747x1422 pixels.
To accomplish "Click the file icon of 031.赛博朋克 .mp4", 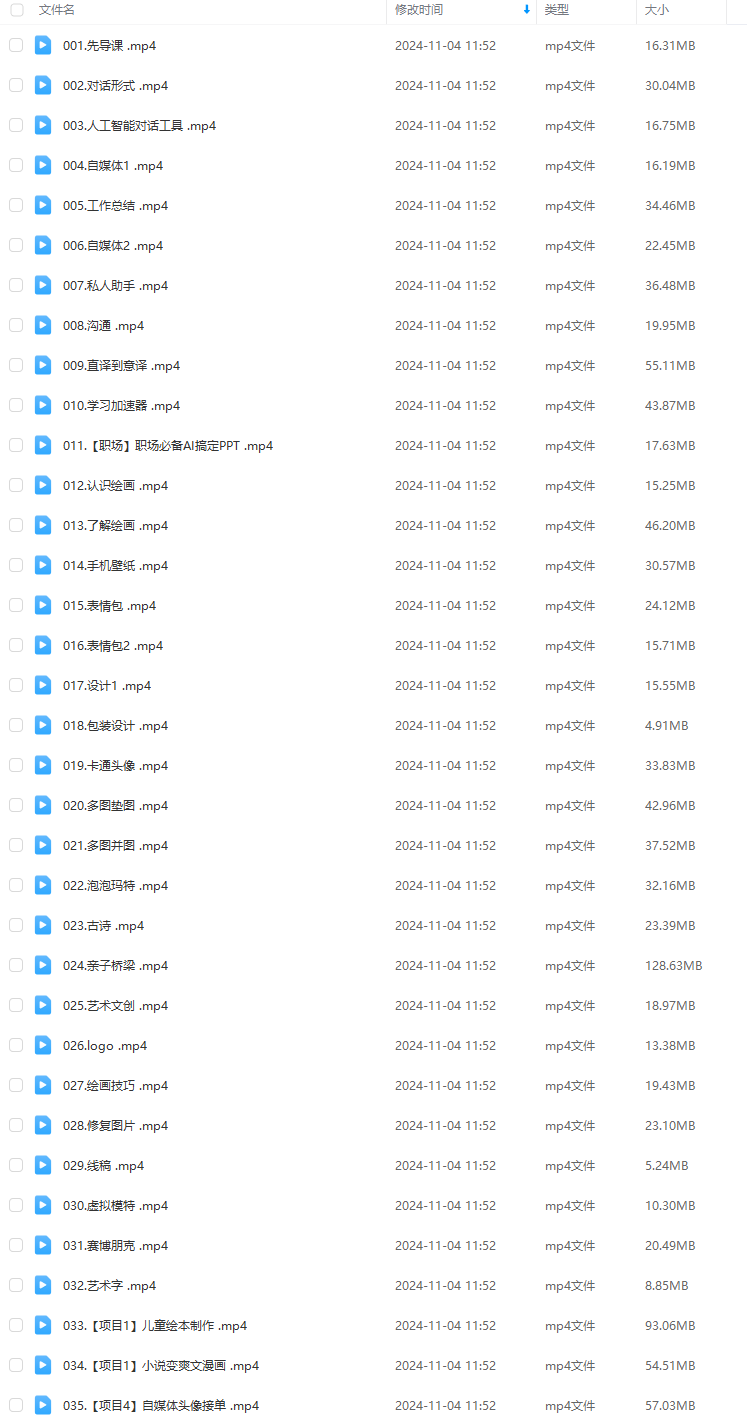I will tap(43, 1245).
